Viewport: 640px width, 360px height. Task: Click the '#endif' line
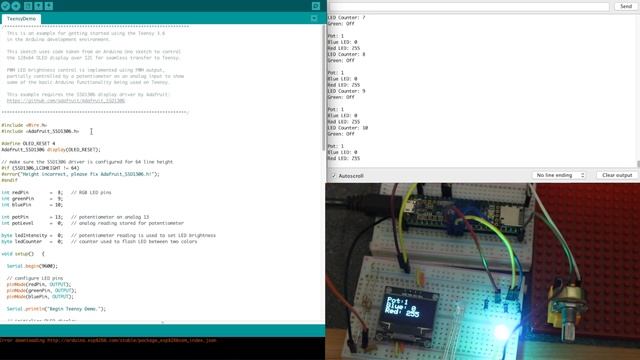[9, 180]
